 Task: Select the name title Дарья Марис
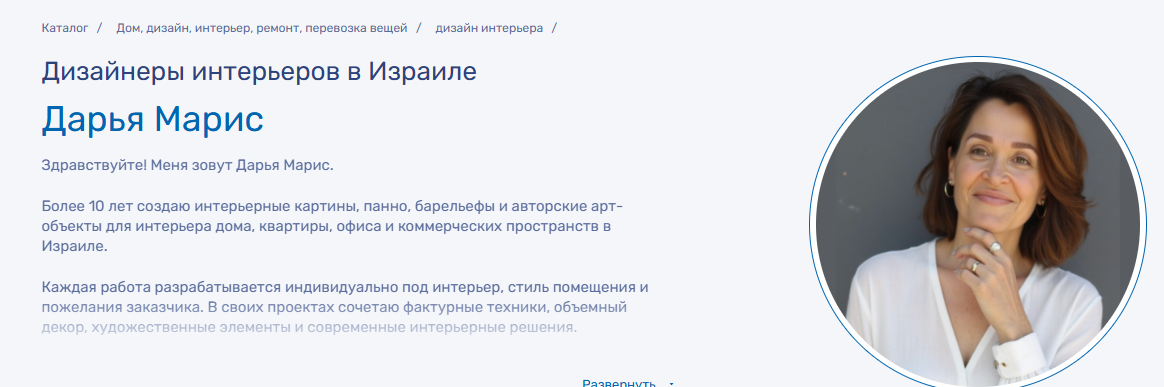152,120
